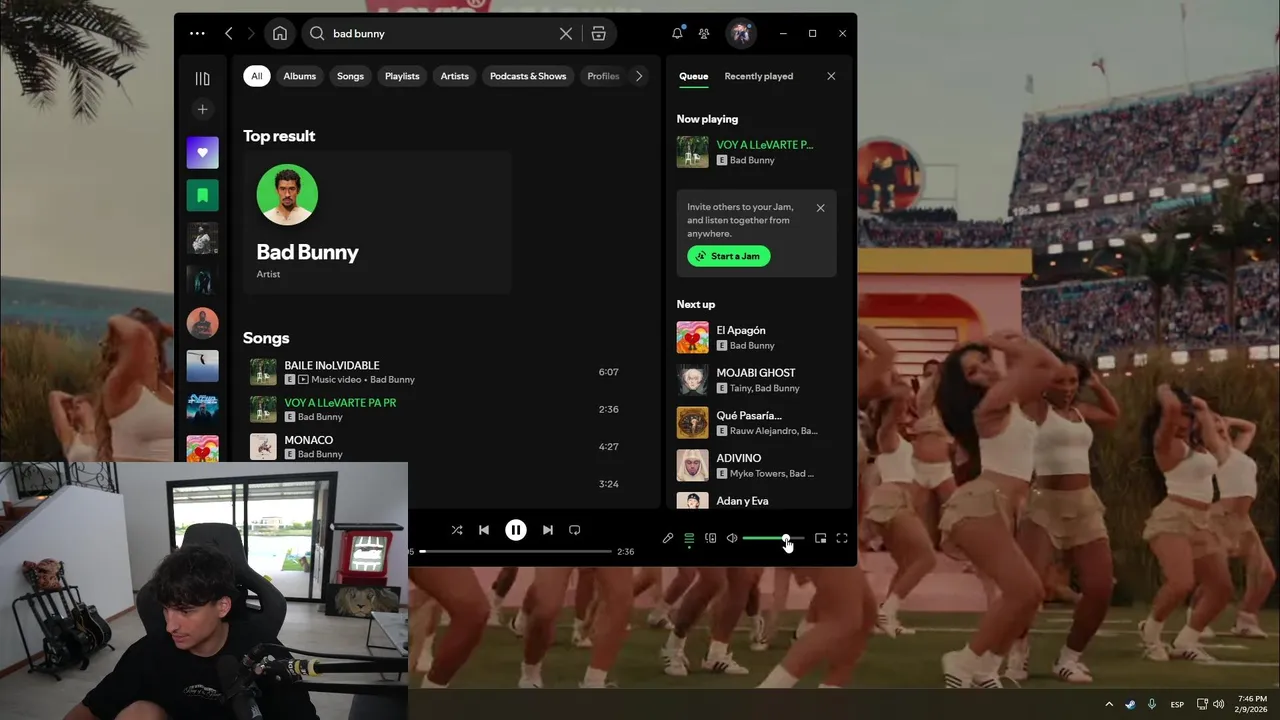
Task: Toggle shuffle playback
Action: (456, 530)
